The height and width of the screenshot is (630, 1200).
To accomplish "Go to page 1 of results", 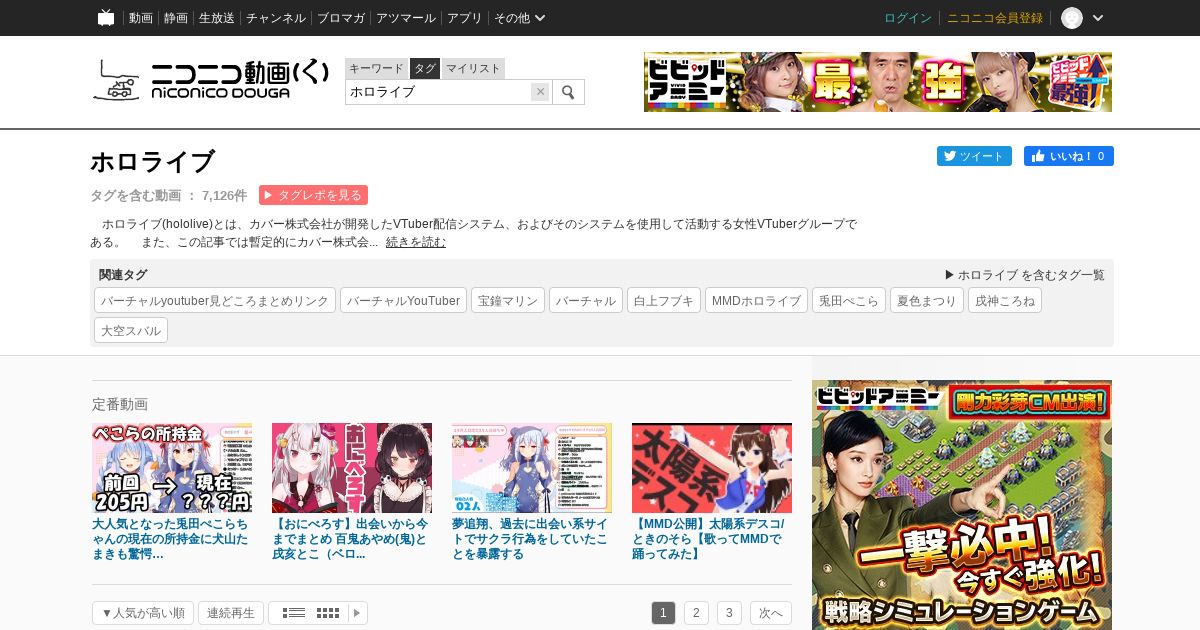I will [663, 613].
